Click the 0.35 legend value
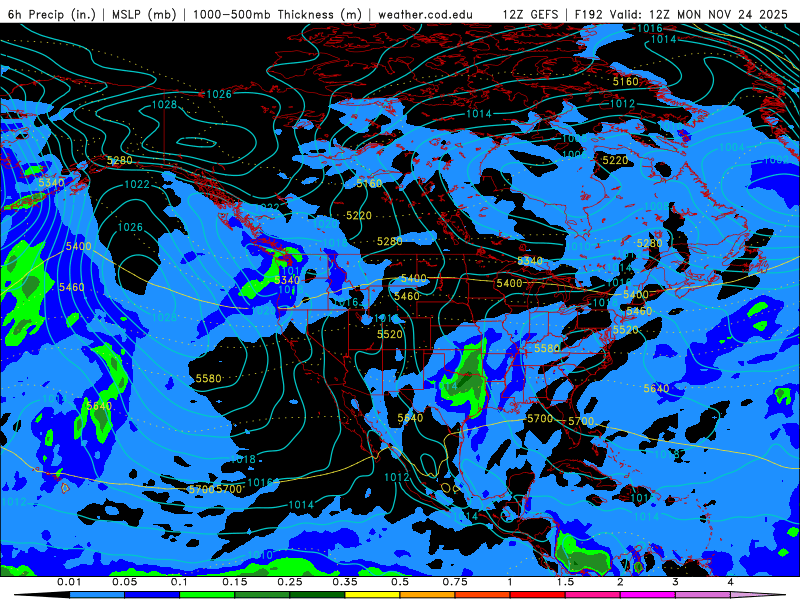The width and height of the screenshot is (800, 600). (x=345, y=582)
